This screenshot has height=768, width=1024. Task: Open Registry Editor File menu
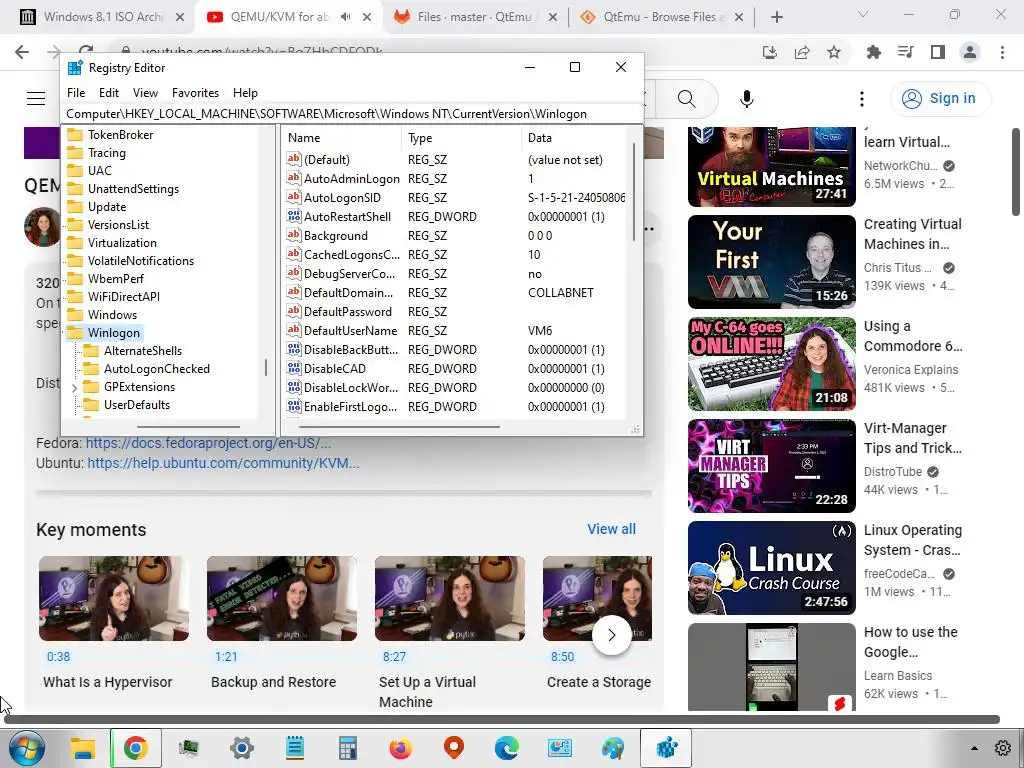click(x=76, y=93)
